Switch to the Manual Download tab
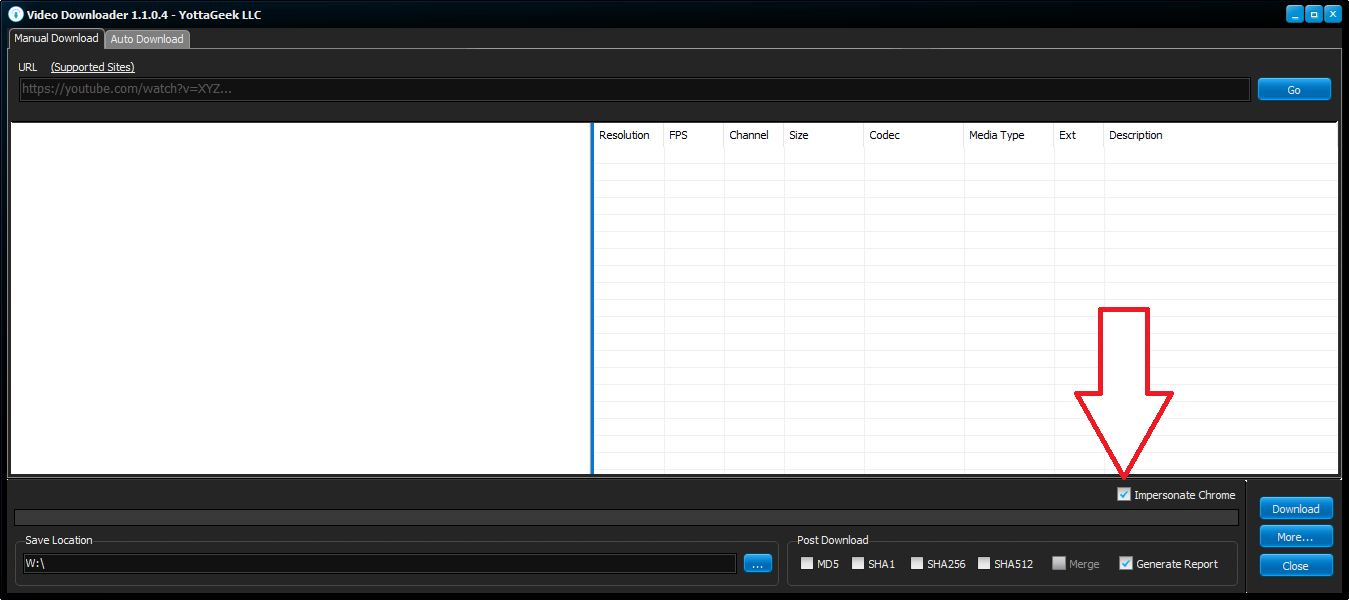Viewport: 1349px width, 600px height. coord(56,38)
